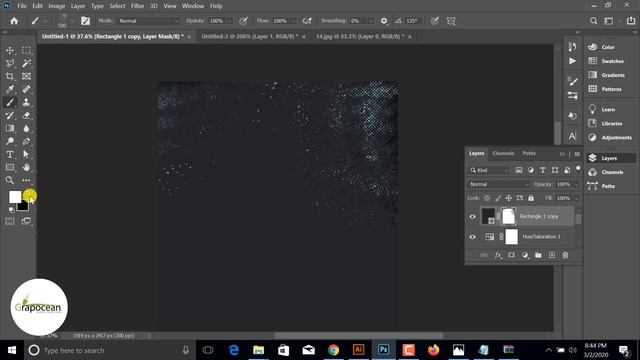Select the Hand tool
The image size is (640, 360).
26,167
